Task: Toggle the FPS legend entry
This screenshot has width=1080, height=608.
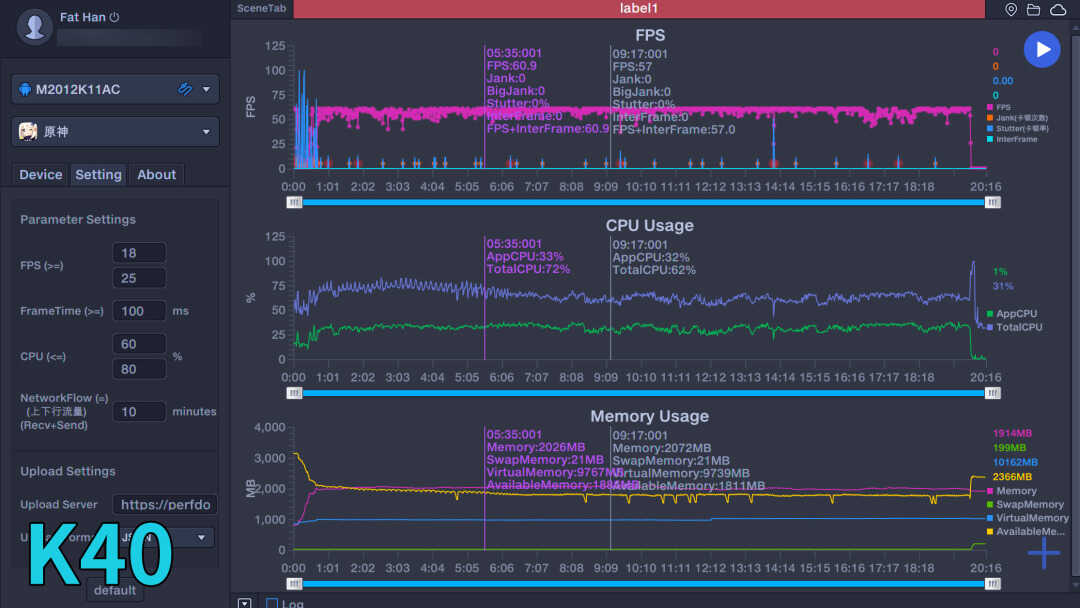Action: [999, 107]
